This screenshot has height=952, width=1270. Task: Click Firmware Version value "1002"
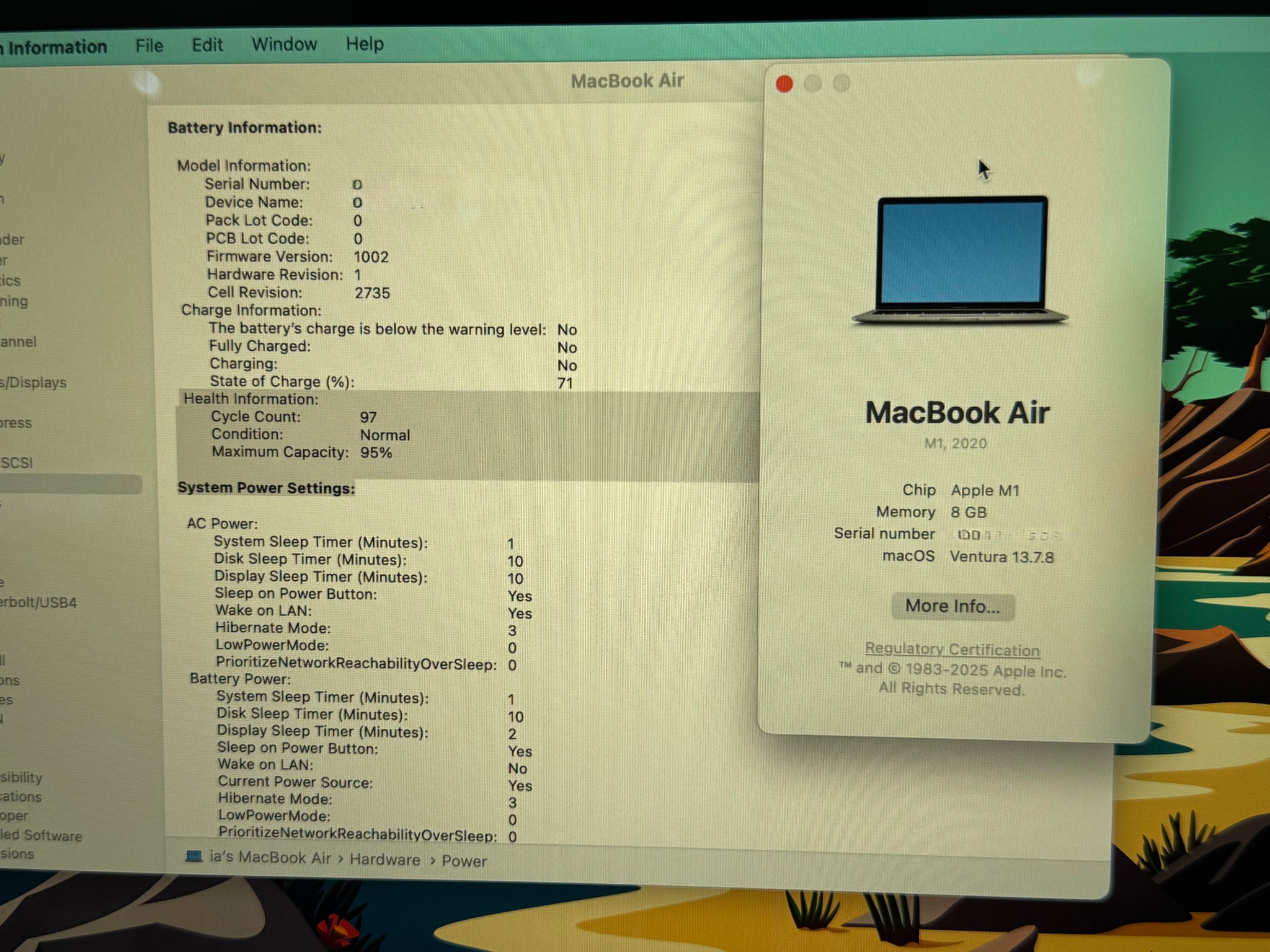tap(371, 257)
